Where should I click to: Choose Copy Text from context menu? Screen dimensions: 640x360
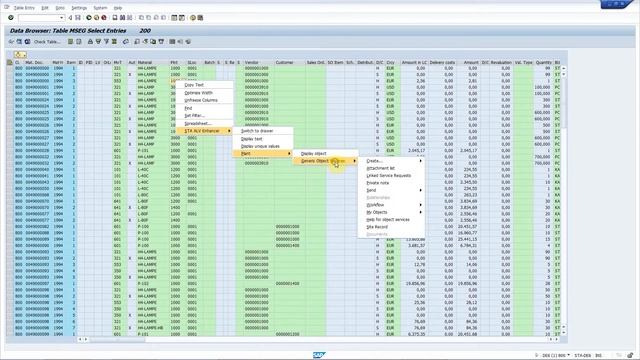click(204, 85)
